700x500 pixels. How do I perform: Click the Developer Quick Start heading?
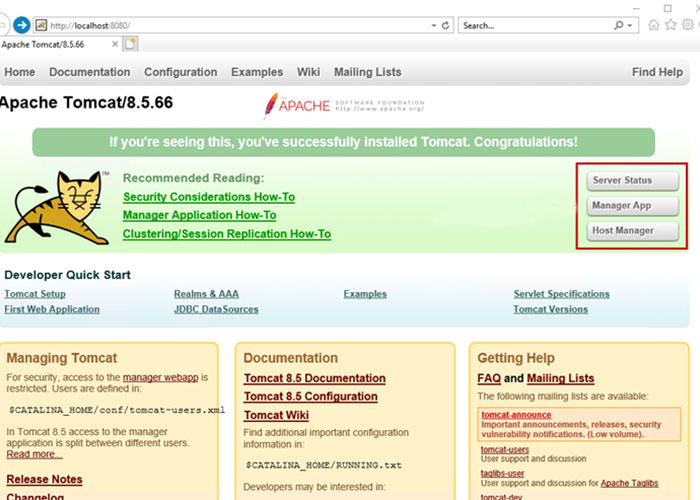point(67,275)
